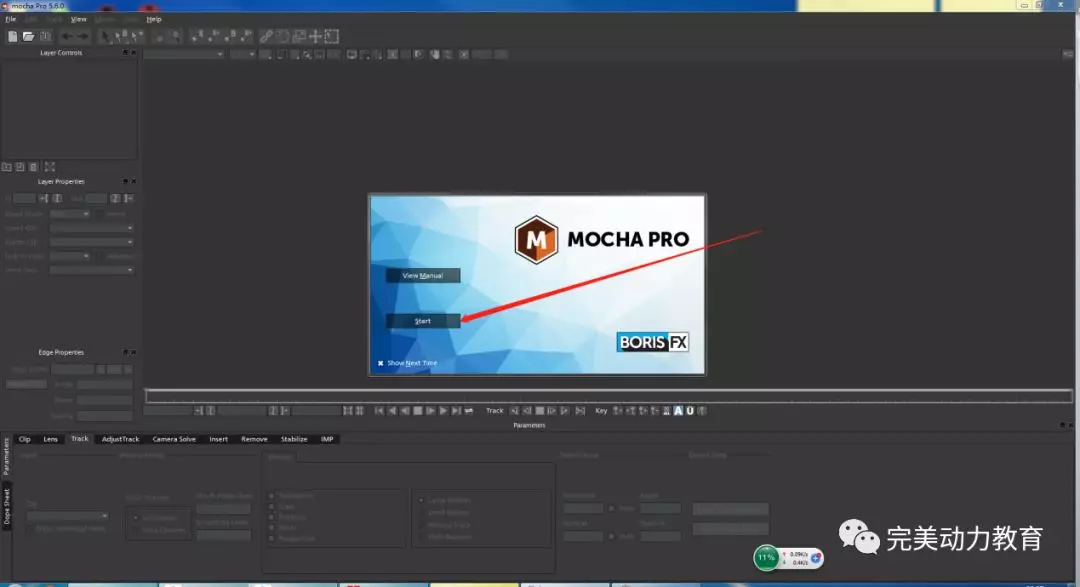
Task: Click the Edge Width input field
Action: [72, 369]
